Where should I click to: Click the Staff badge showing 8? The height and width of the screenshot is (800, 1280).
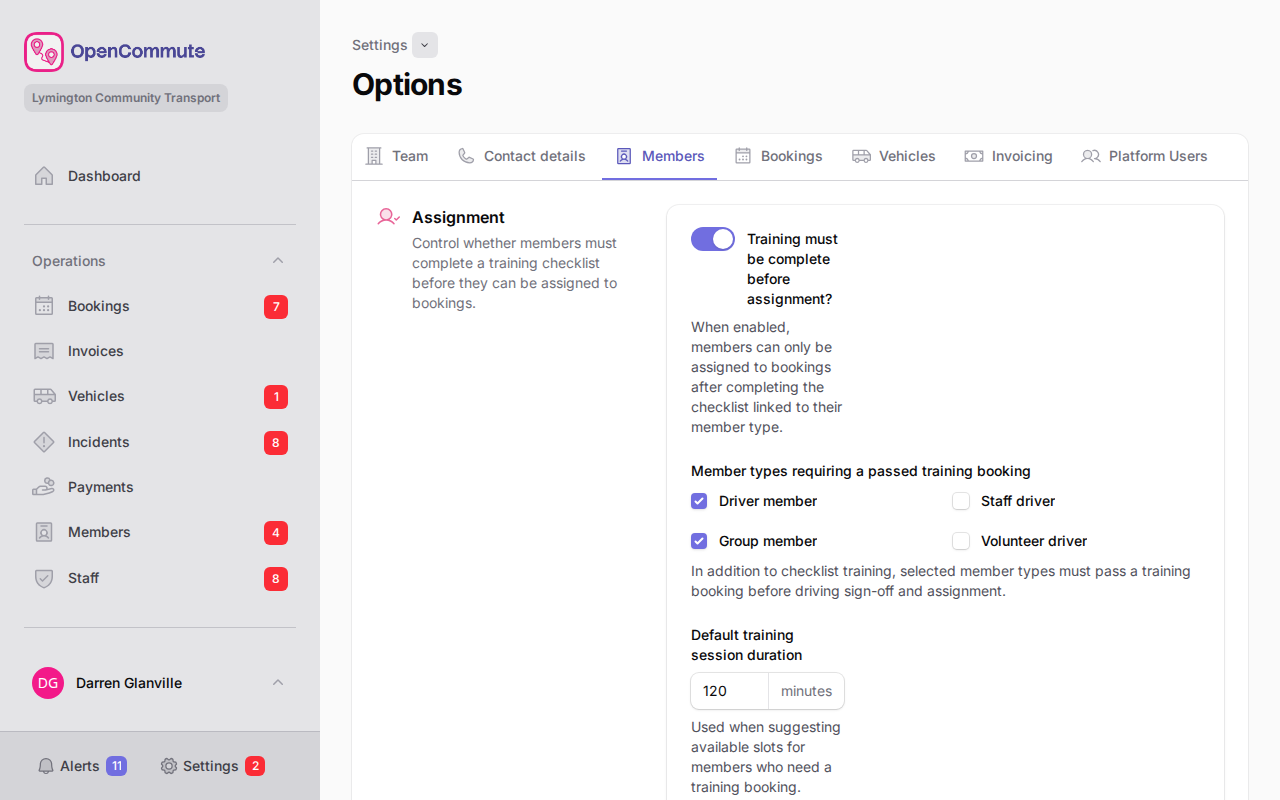276,579
